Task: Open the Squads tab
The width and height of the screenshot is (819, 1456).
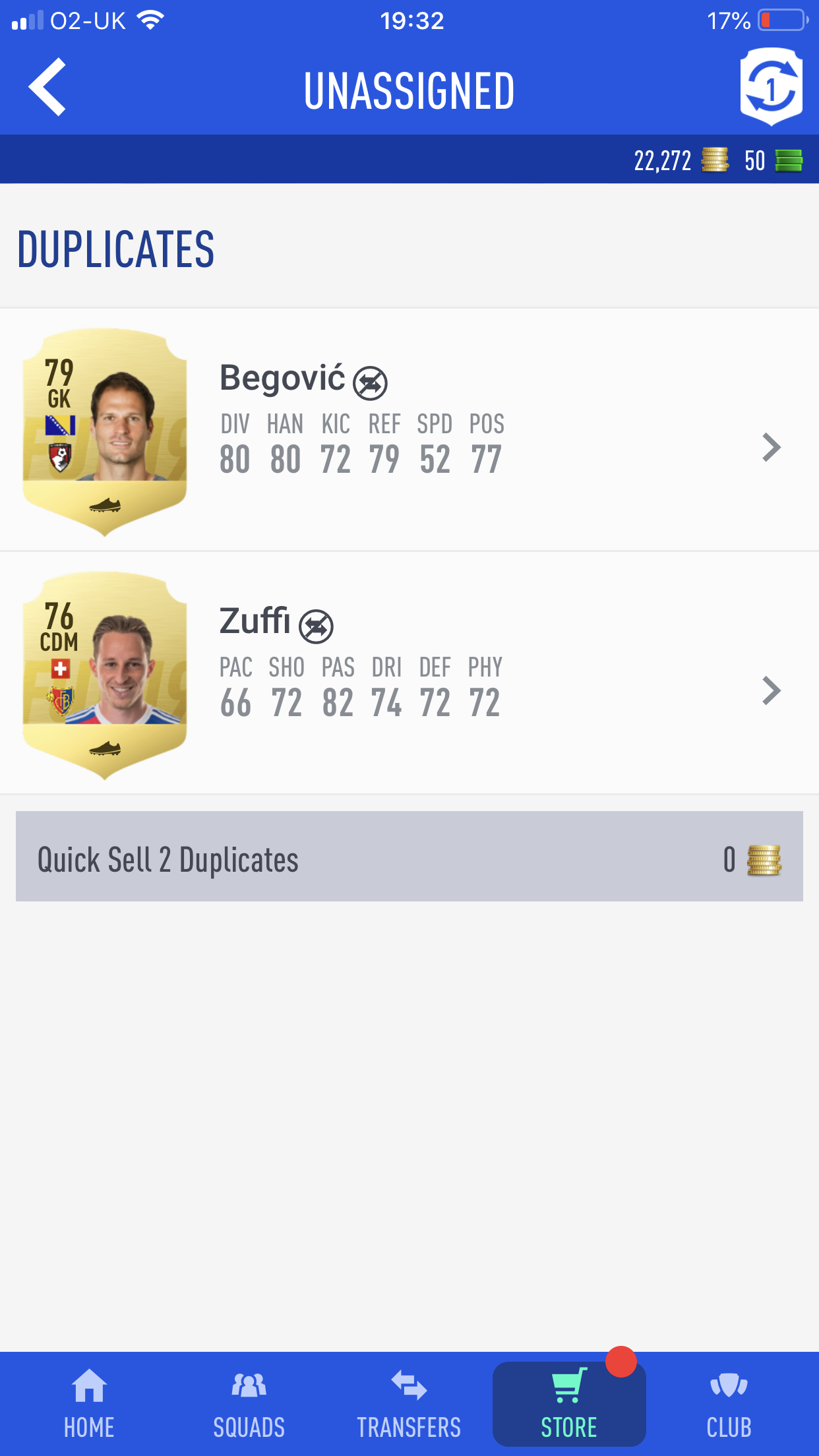Action: 249,1404
